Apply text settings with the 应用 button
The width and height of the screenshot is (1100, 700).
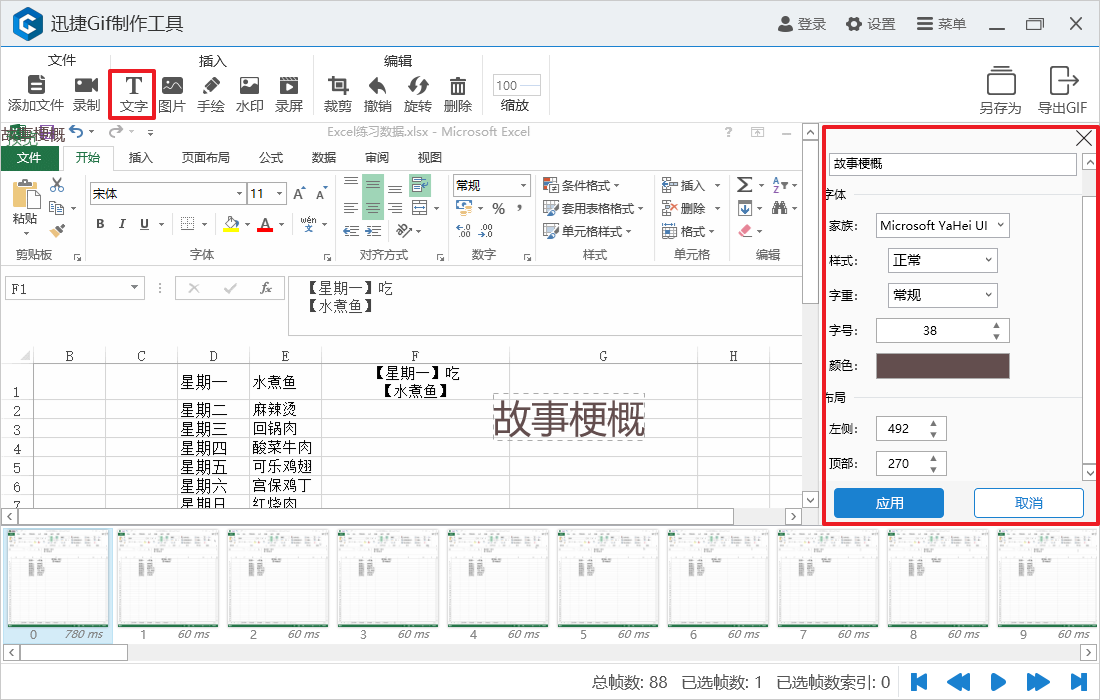888,503
